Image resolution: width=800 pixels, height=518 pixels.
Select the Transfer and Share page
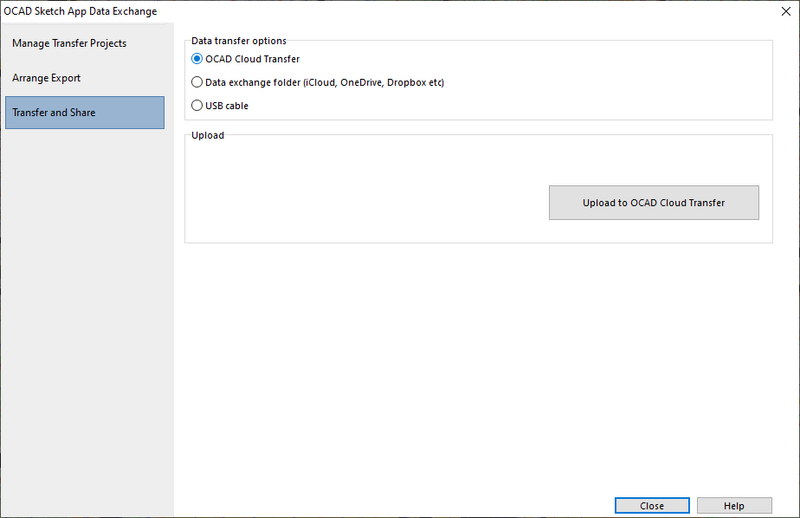coord(85,112)
